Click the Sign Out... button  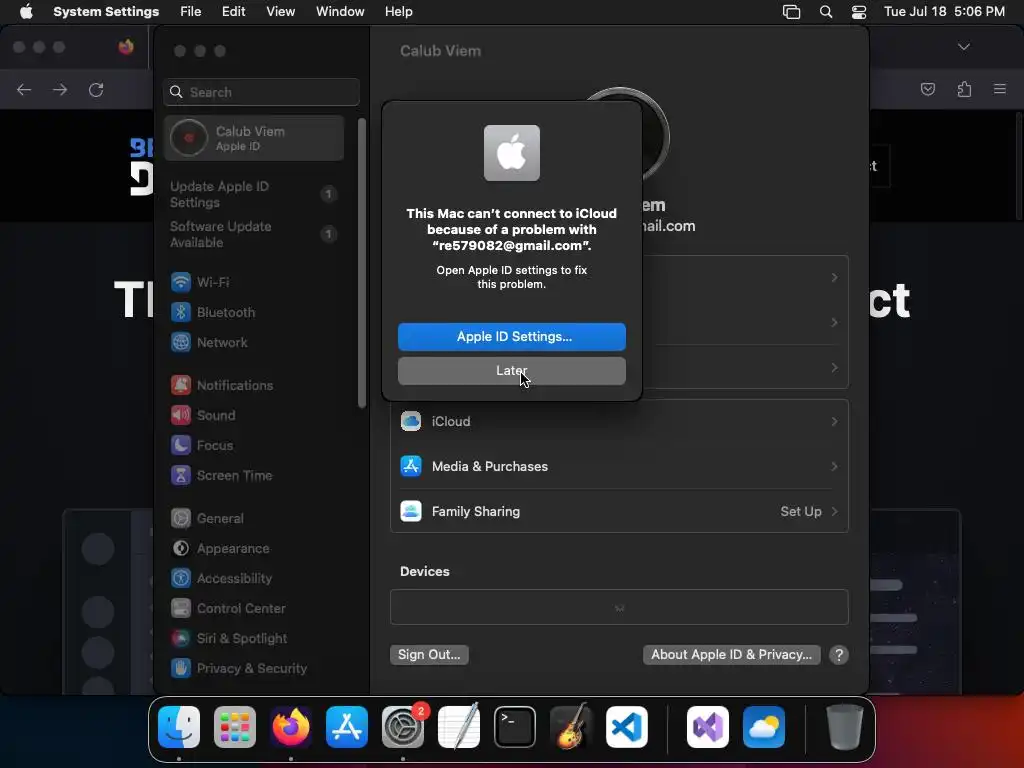(x=429, y=654)
